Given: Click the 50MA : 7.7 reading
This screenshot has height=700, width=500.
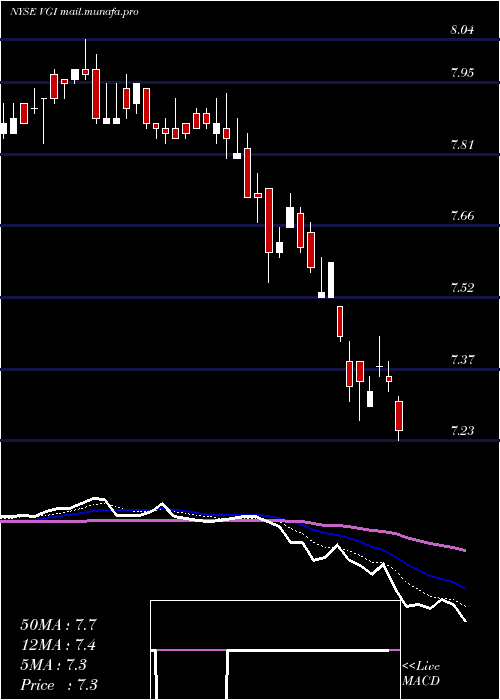Looking at the screenshot, I should (x=58, y=625).
